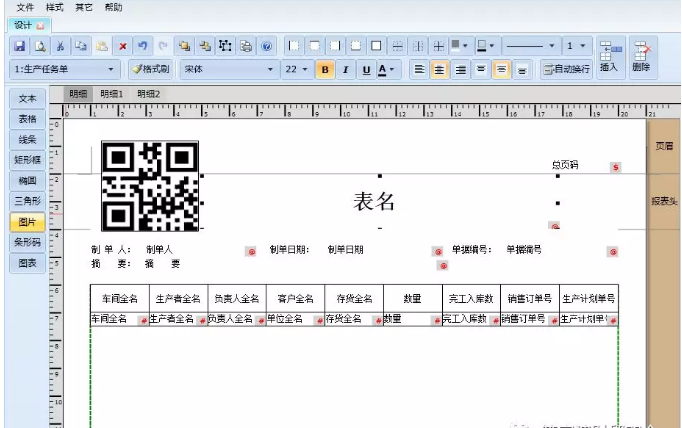Image resolution: width=682 pixels, height=428 pixels.
Task: Click the printer setup icon
Action: tap(246, 46)
